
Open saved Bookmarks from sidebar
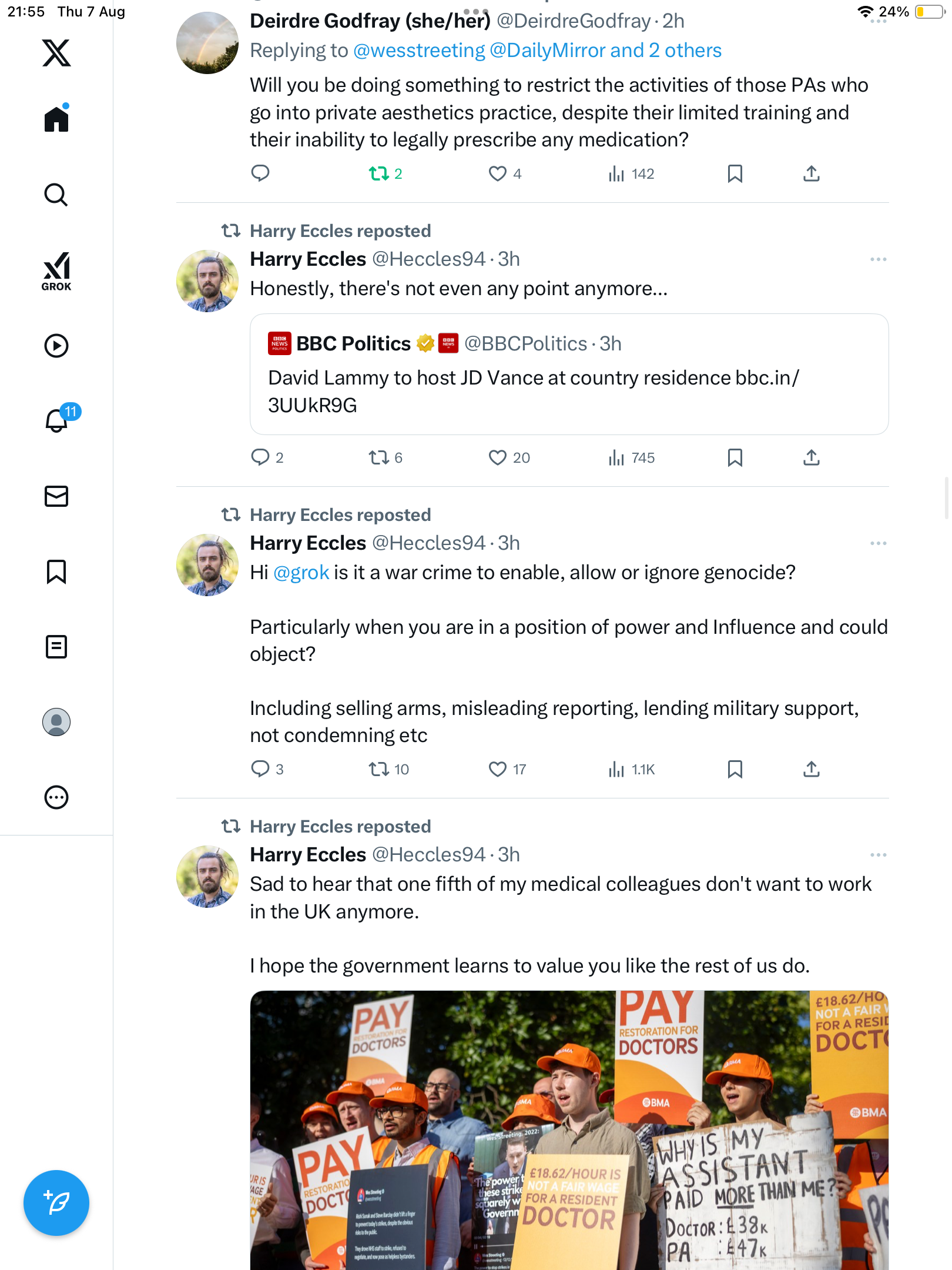click(x=56, y=571)
